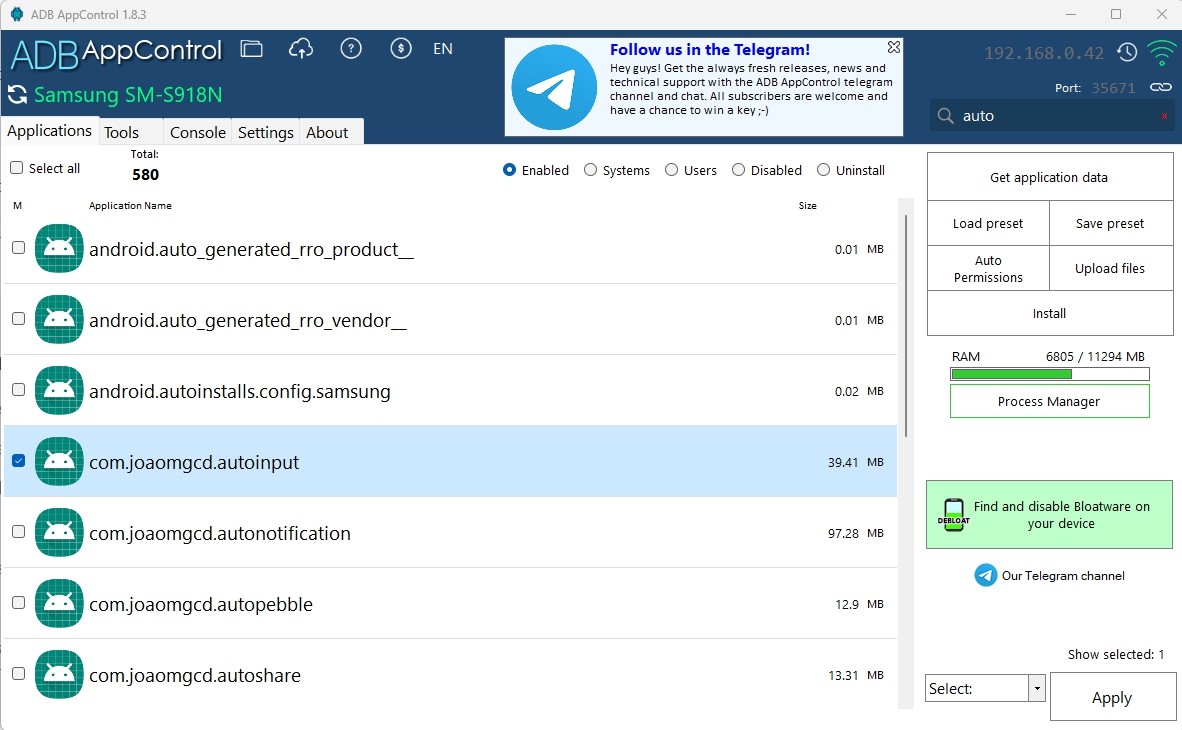Click android.auto_generated_rro_vendor__ app icon
The image size is (1182, 730).
[x=59, y=319]
